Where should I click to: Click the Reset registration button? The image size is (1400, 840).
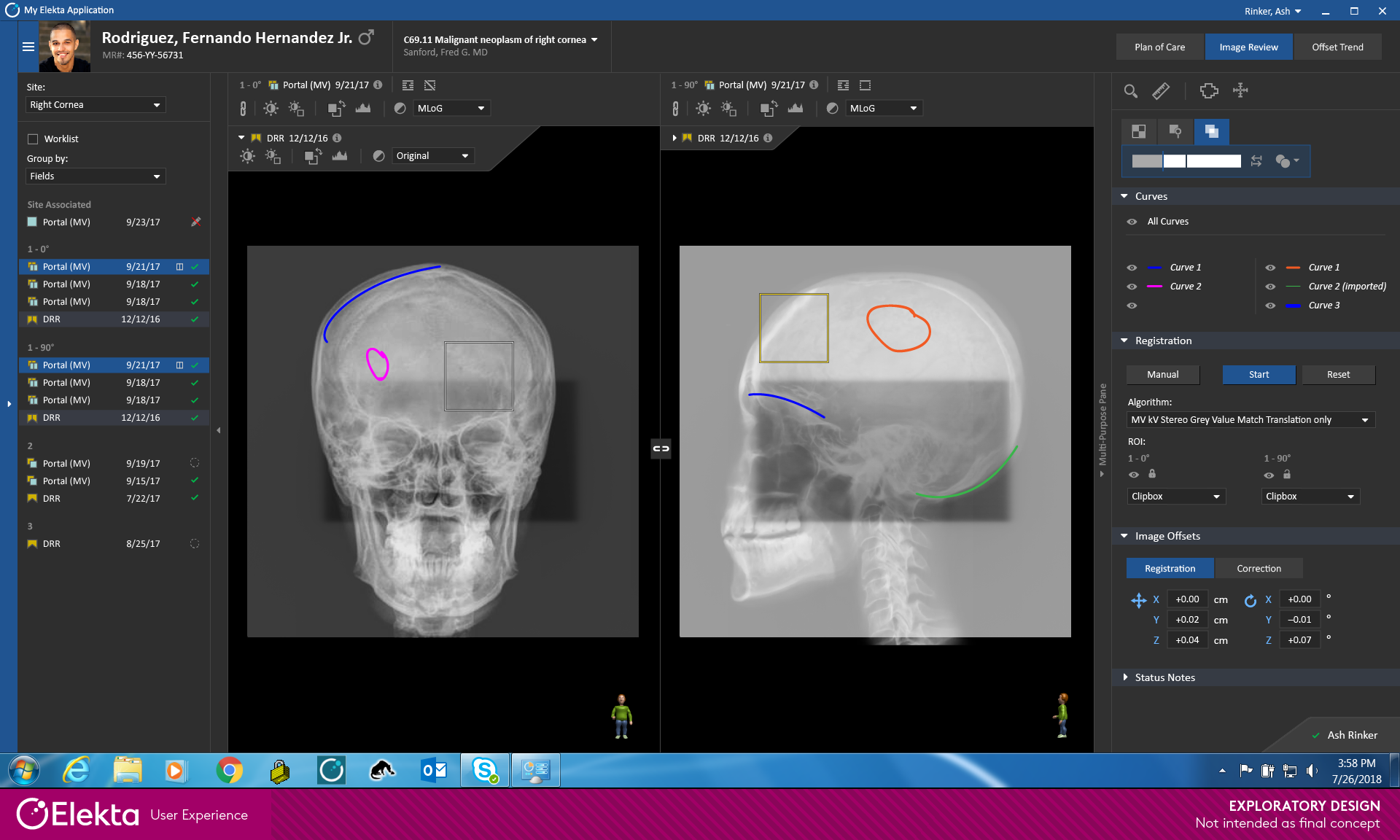[1338, 374]
